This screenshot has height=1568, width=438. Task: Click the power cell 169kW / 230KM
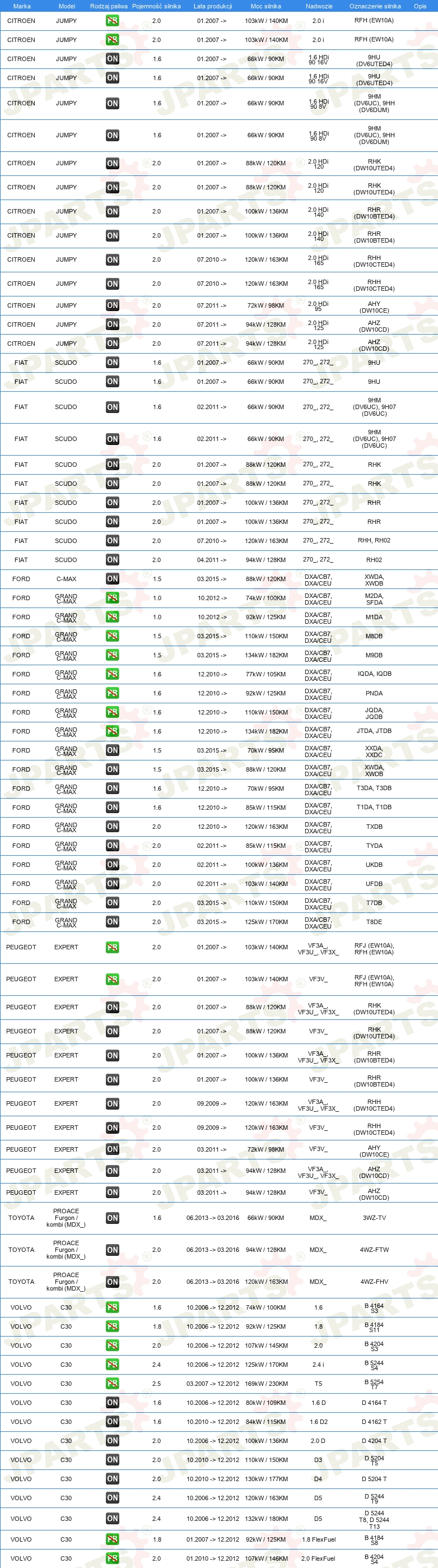pos(267,1384)
